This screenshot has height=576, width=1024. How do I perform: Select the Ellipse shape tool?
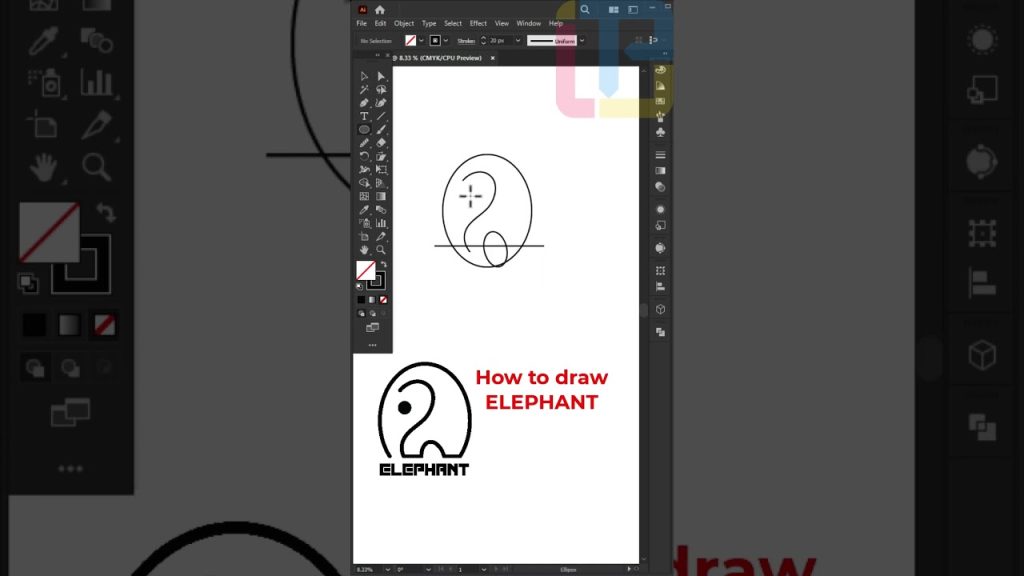(364, 129)
